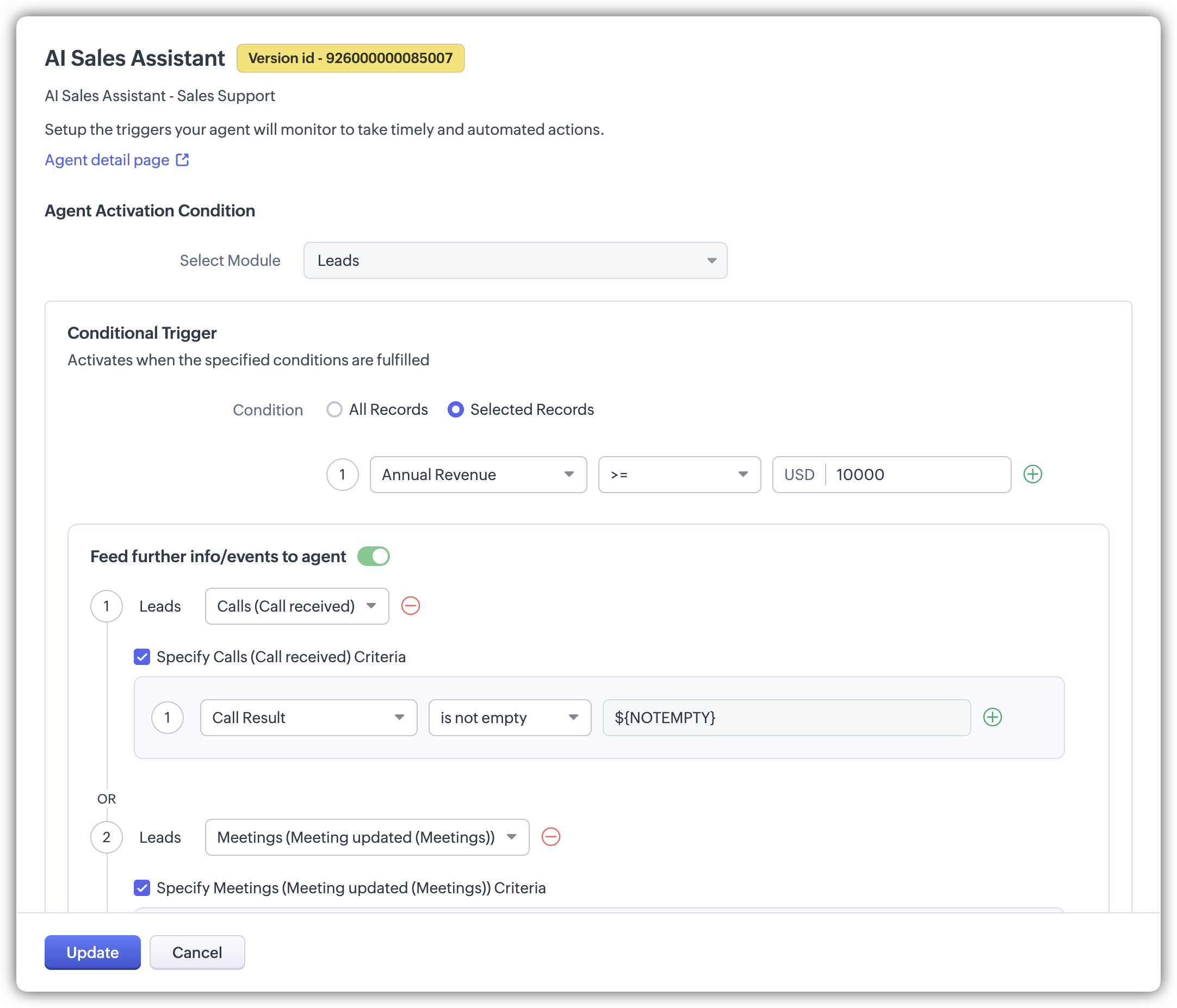Remove the Meetings (Meeting updated) event row
1177x1008 pixels.
coord(550,837)
